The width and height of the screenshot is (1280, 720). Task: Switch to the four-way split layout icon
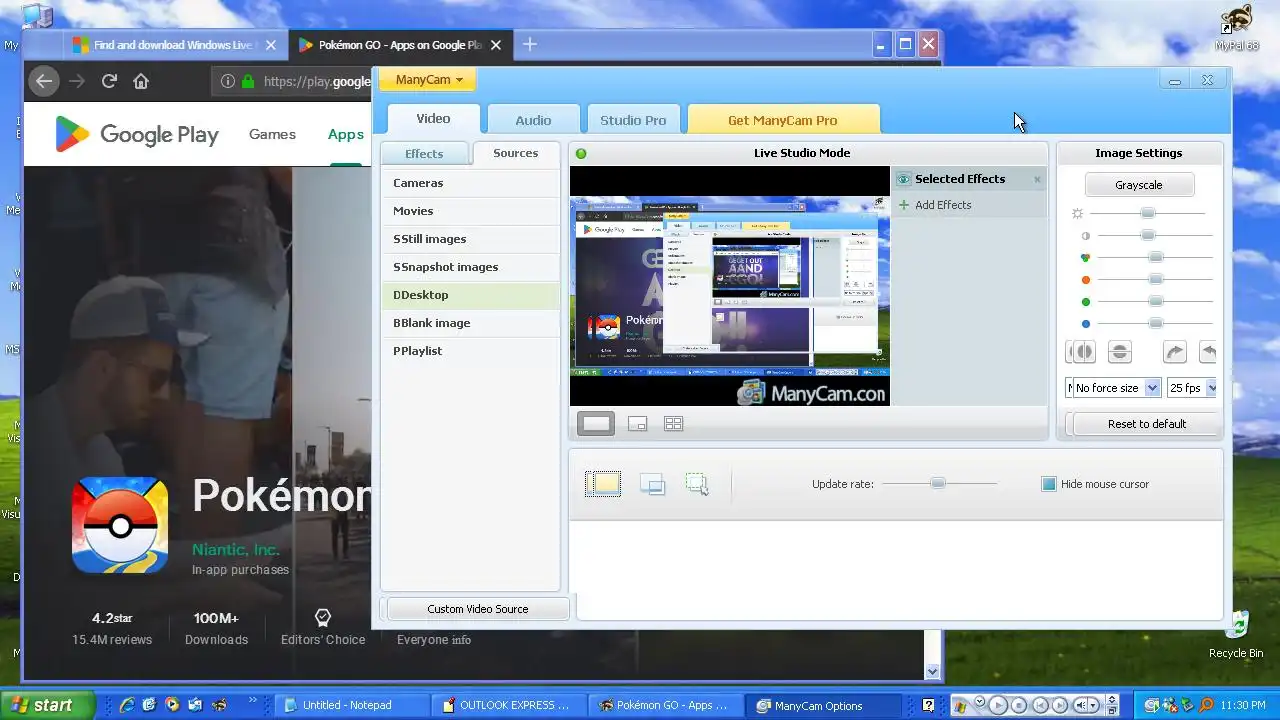pos(673,424)
